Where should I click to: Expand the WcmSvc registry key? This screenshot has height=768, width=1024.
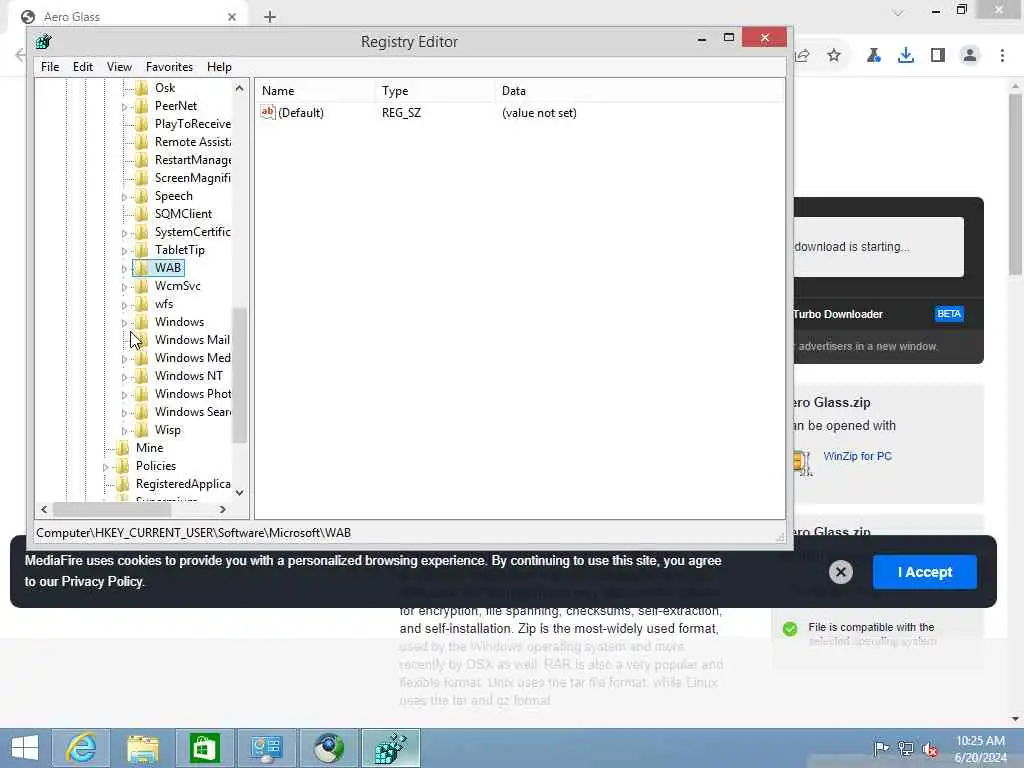coord(124,287)
